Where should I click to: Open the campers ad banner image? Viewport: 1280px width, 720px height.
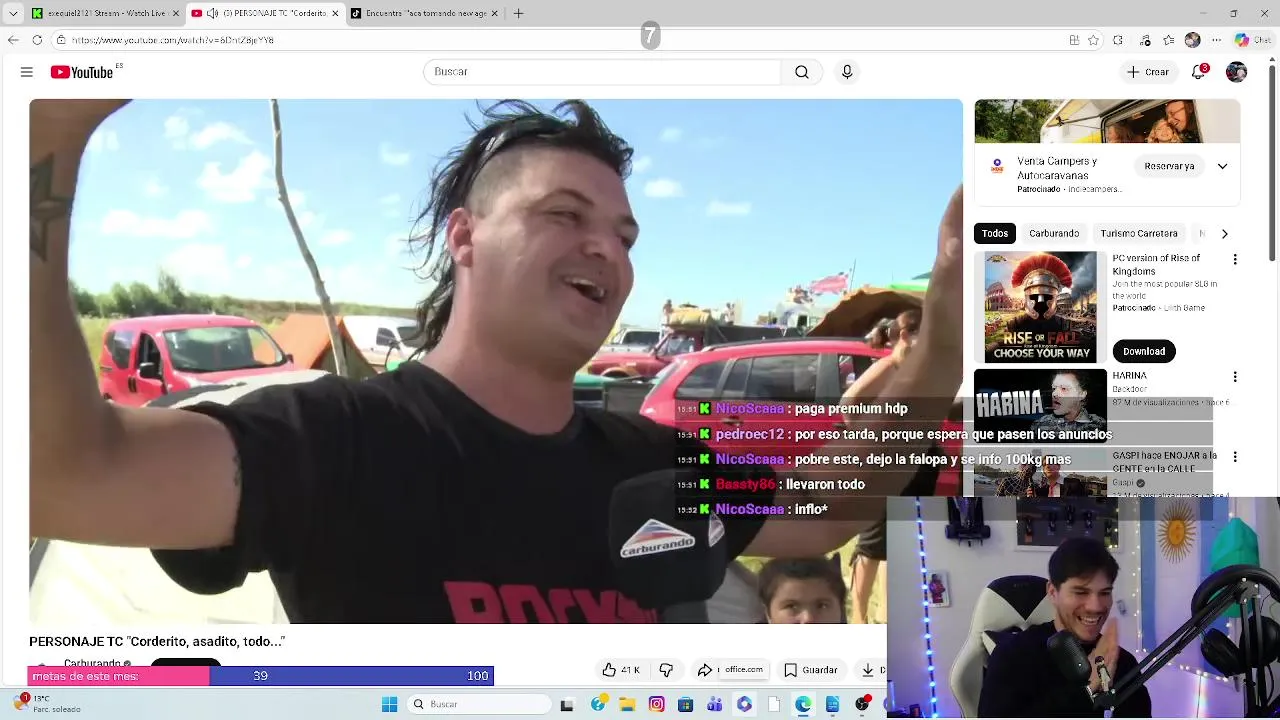click(x=1107, y=122)
